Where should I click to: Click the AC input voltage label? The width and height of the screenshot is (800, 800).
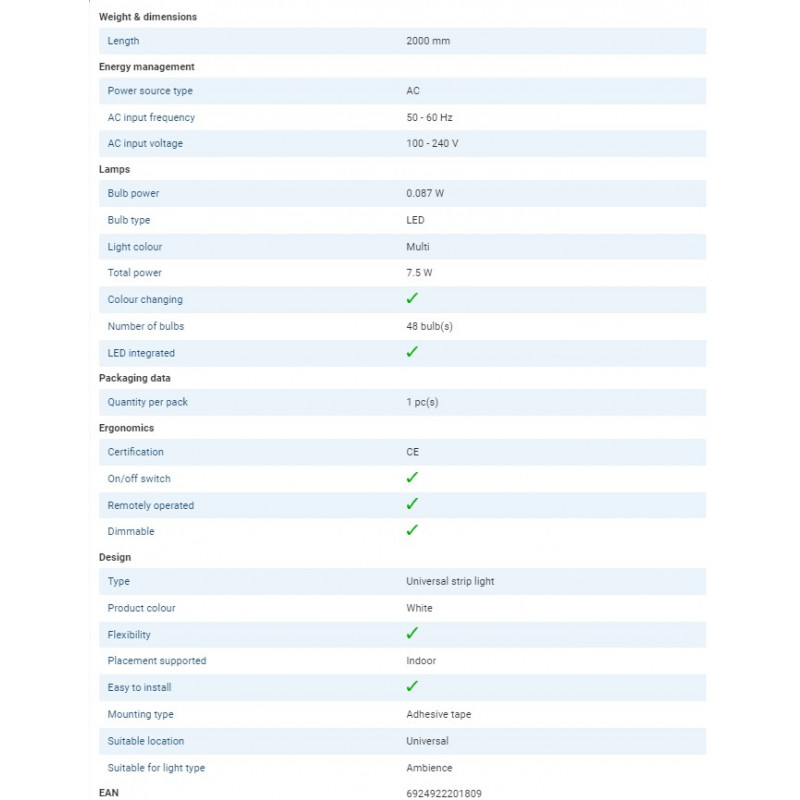tap(145, 143)
